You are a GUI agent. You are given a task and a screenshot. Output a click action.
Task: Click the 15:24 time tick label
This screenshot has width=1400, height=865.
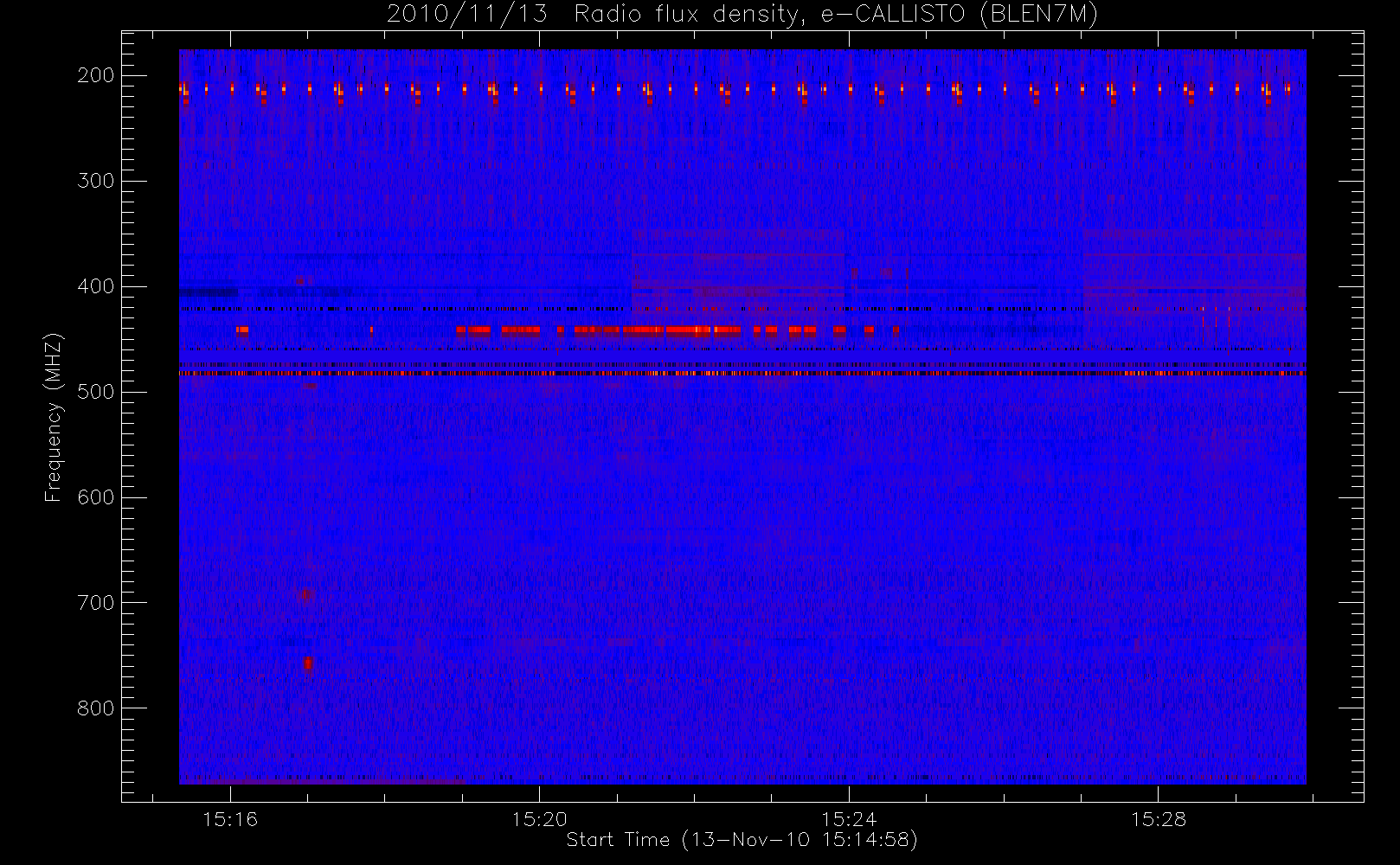pos(849,819)
